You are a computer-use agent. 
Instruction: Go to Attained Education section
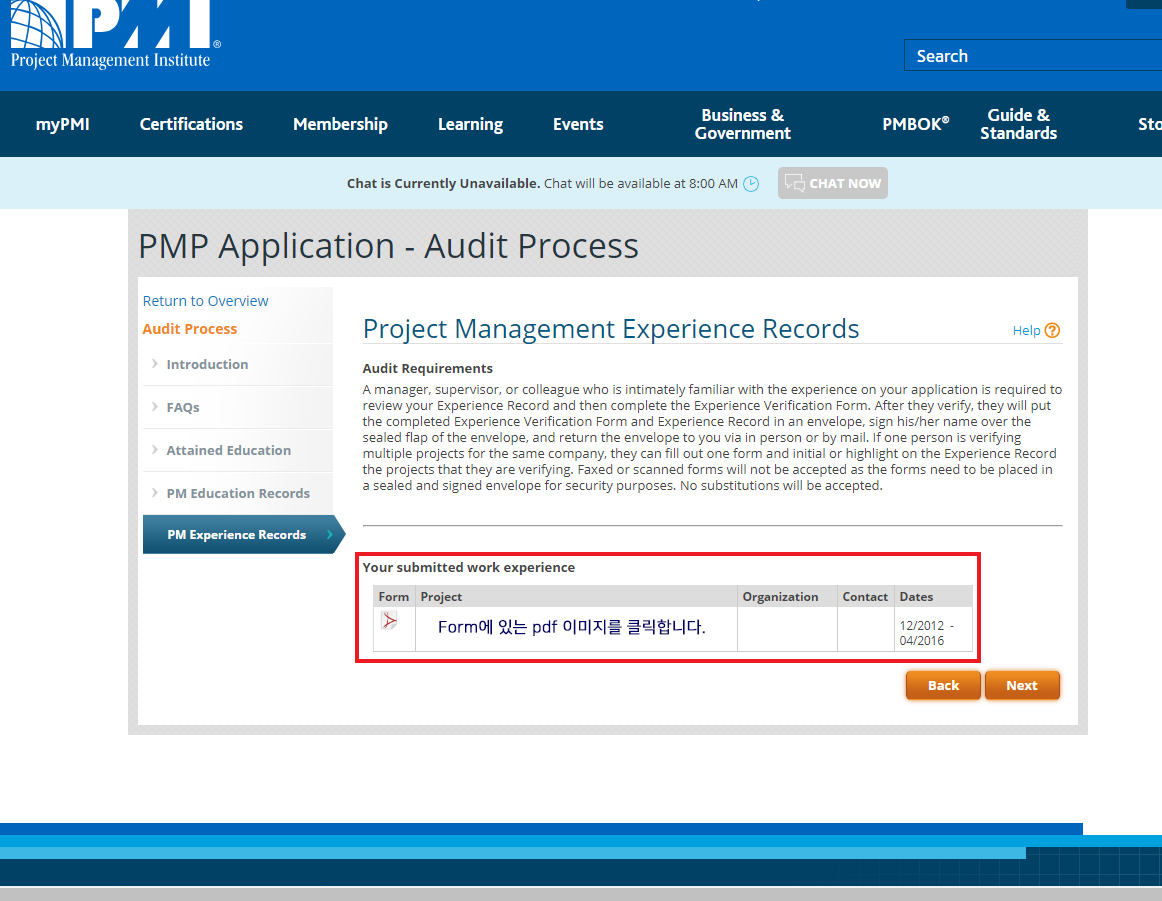click(229, 450)
